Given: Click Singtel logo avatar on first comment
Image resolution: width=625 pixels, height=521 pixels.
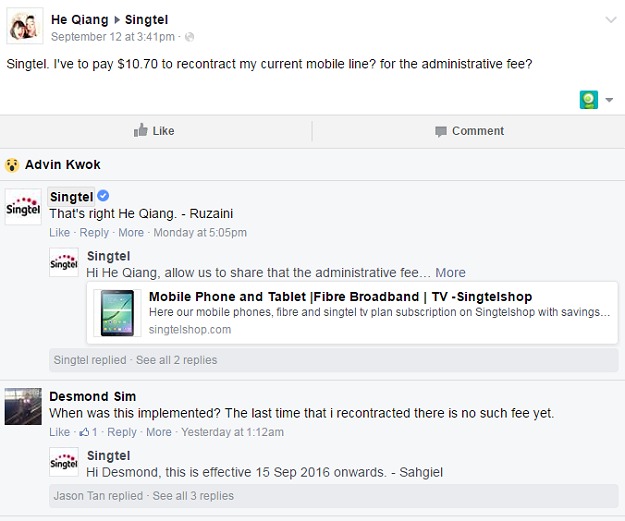Looking at the screenshot, I should coord(23,206).
